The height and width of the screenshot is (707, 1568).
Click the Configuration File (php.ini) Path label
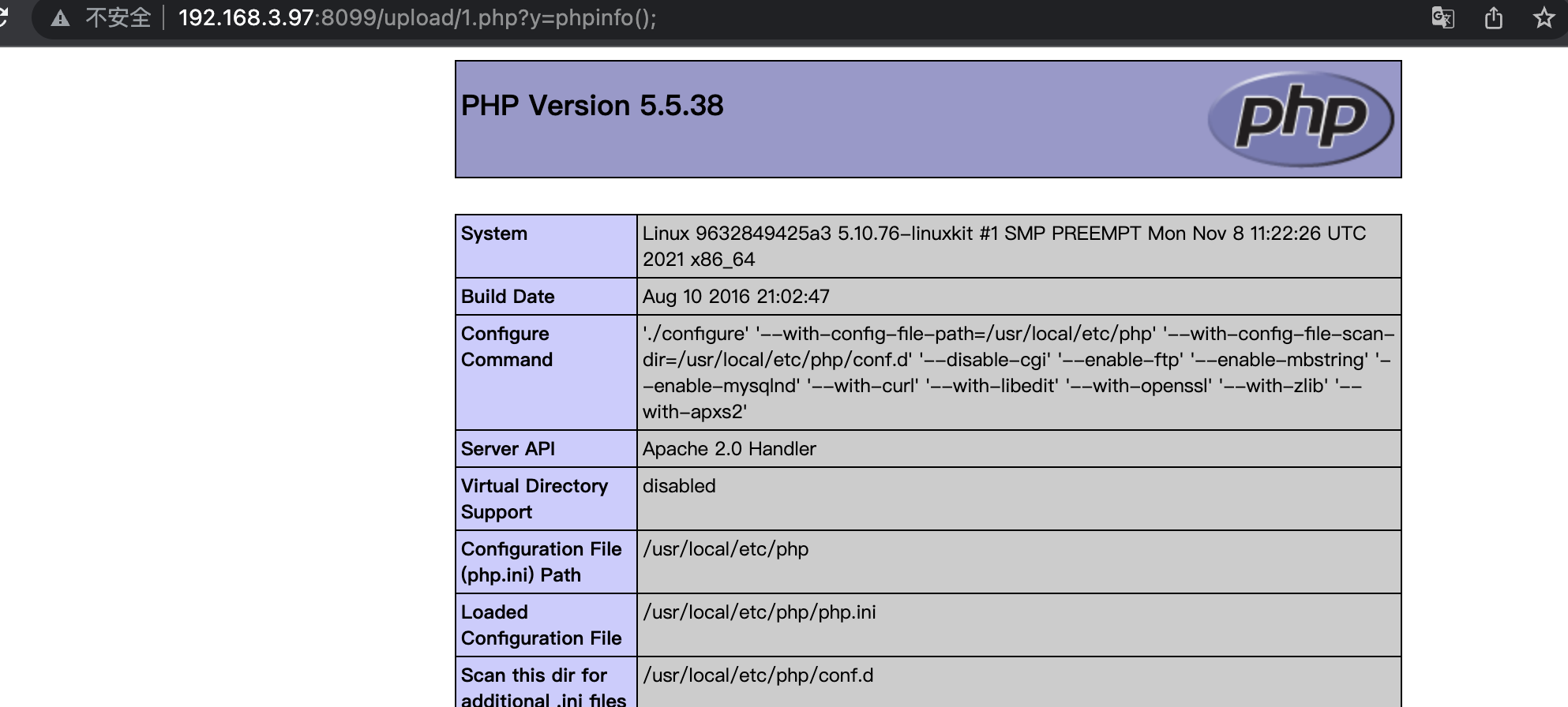tap(542, 562)
